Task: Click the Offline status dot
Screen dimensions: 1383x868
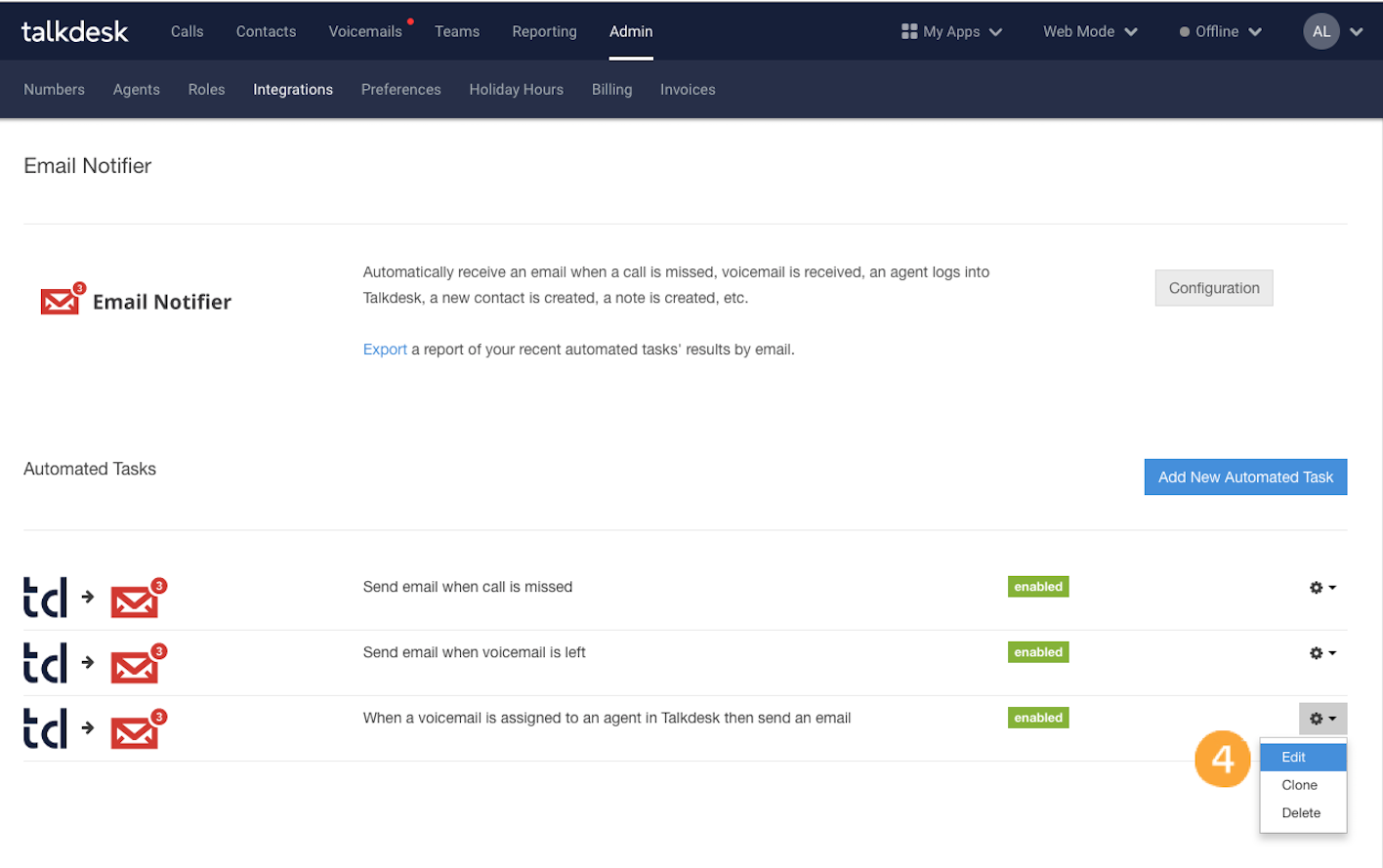Action: pyautogui.click(x=1184, y=32)
